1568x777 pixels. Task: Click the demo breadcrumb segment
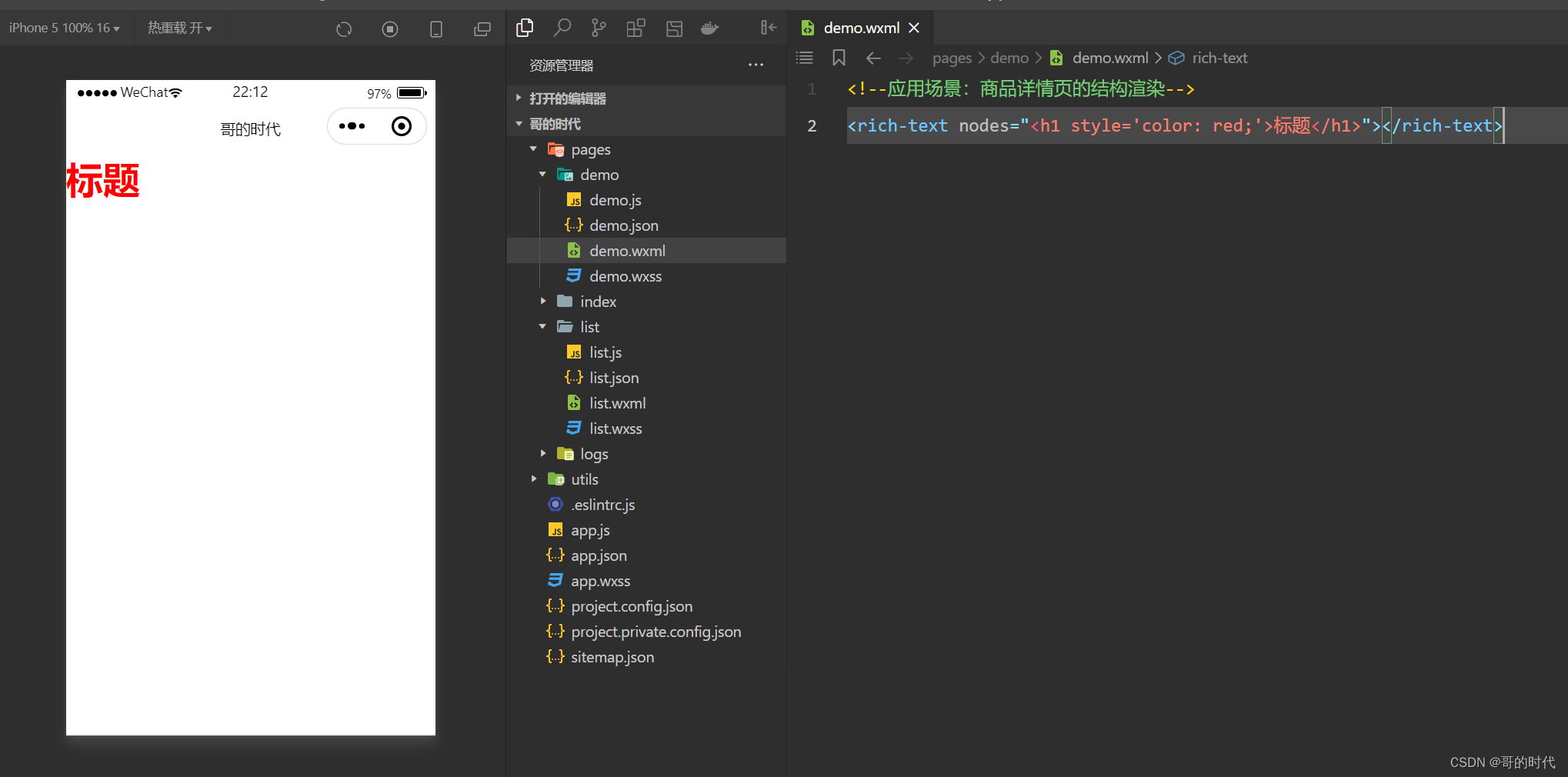(x=1009, y=58)
